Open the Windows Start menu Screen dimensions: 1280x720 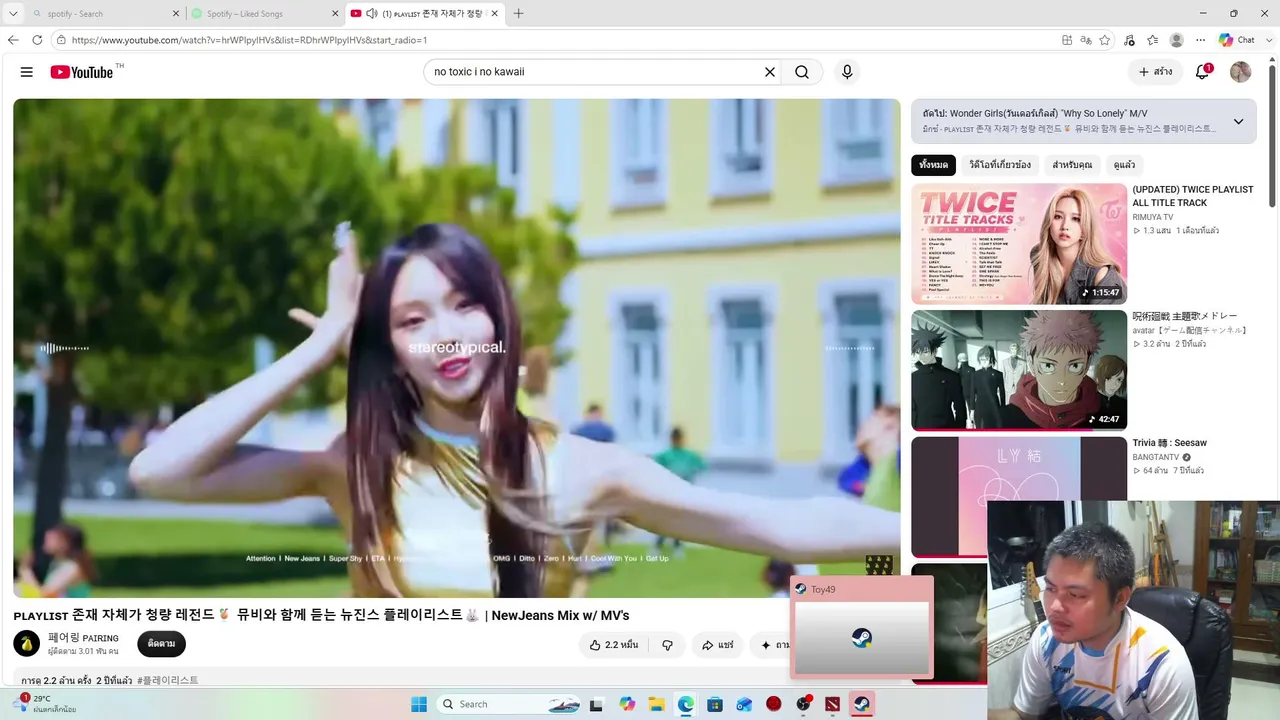click(419, 704)
